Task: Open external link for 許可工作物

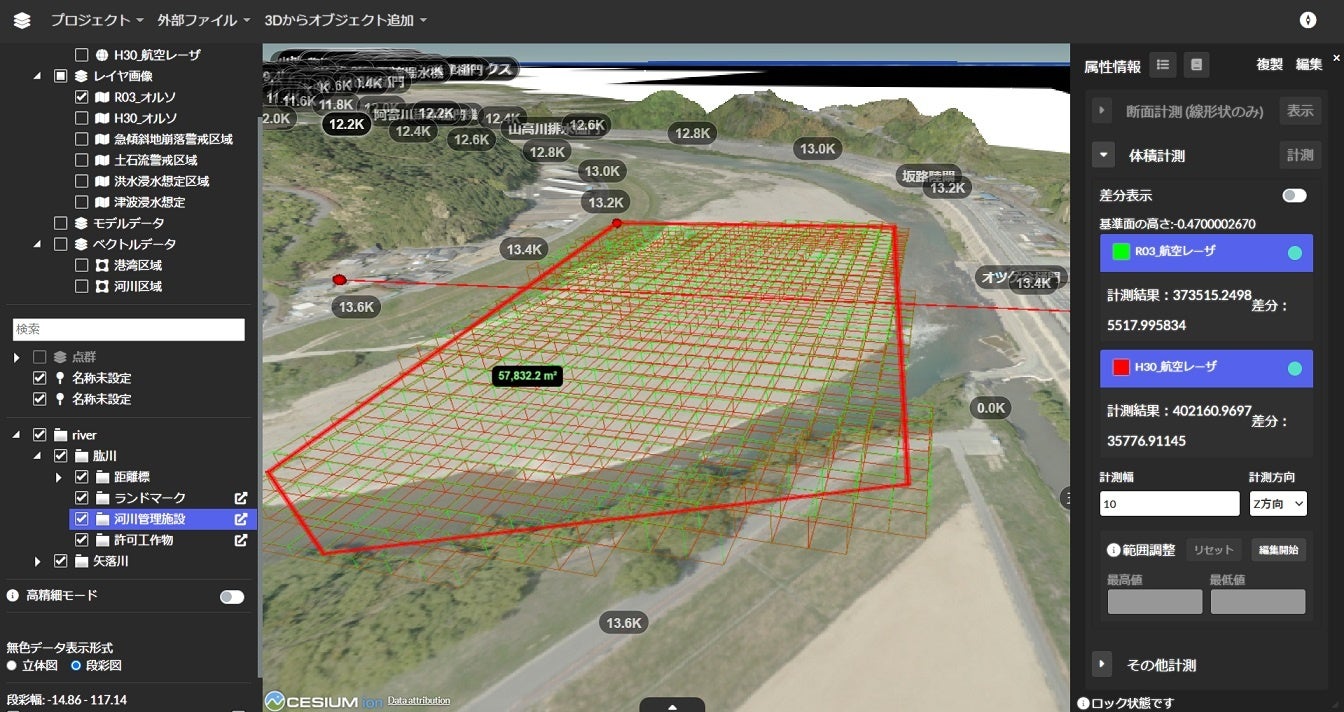Action: click(241, 540)
